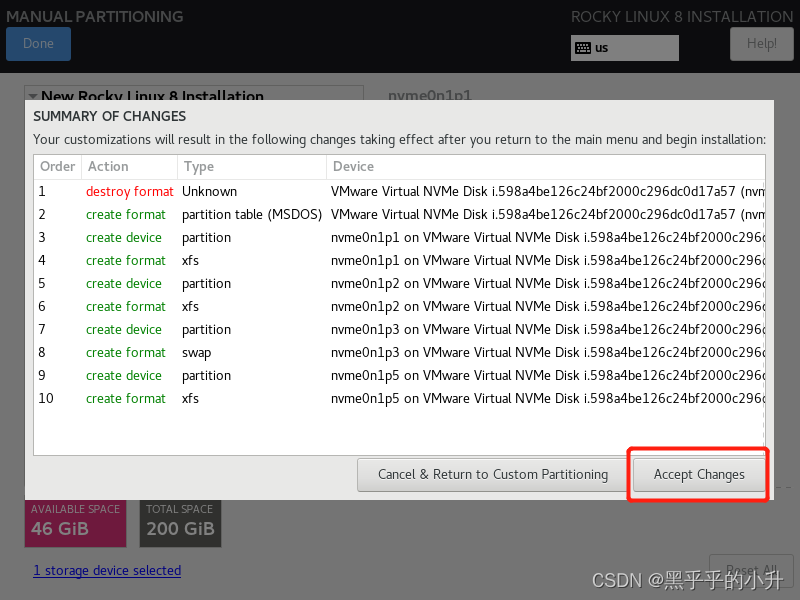The width and height of the screenshot is (800, 600).
Task: Click create device in row 3
Action: click(x=123, y=238)
